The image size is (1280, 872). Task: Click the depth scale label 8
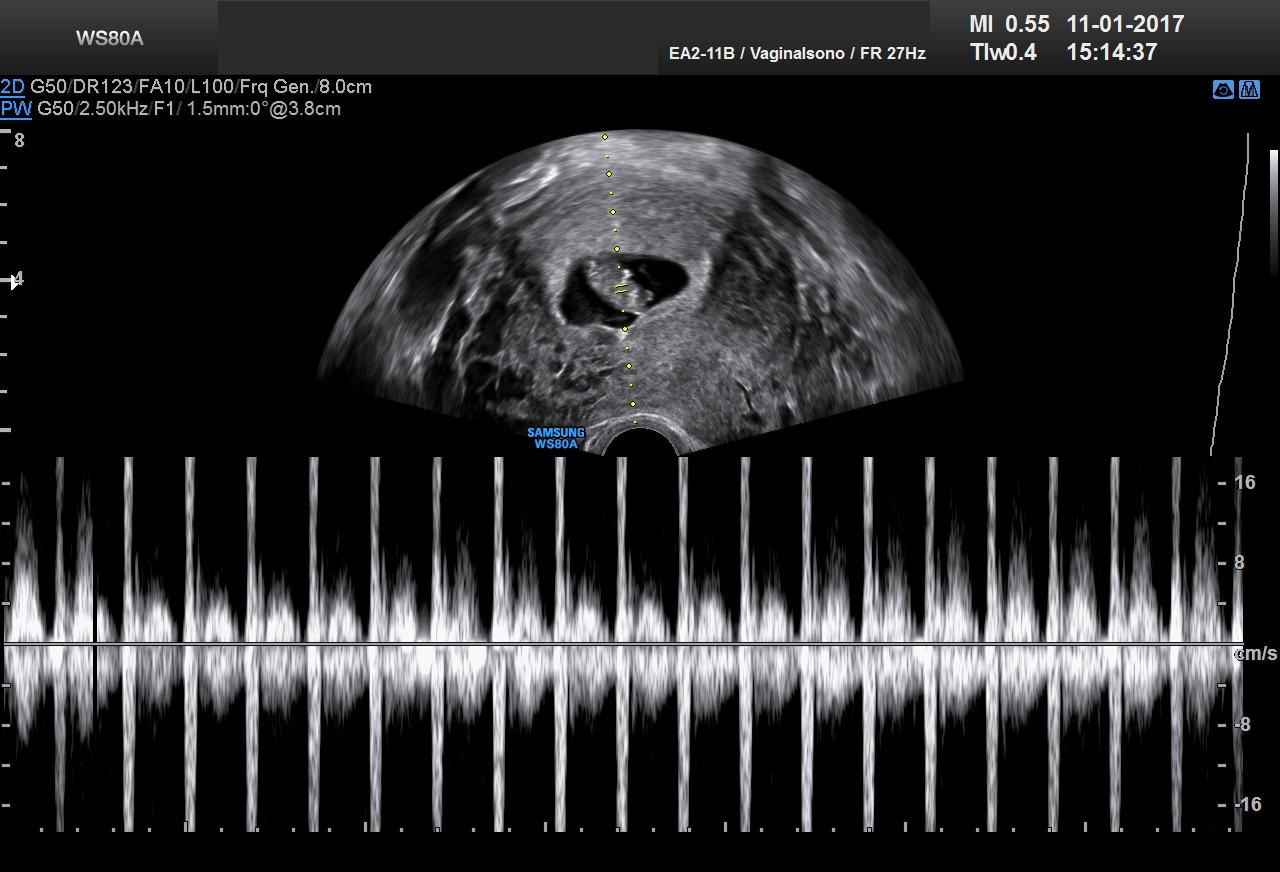point(19,141)
